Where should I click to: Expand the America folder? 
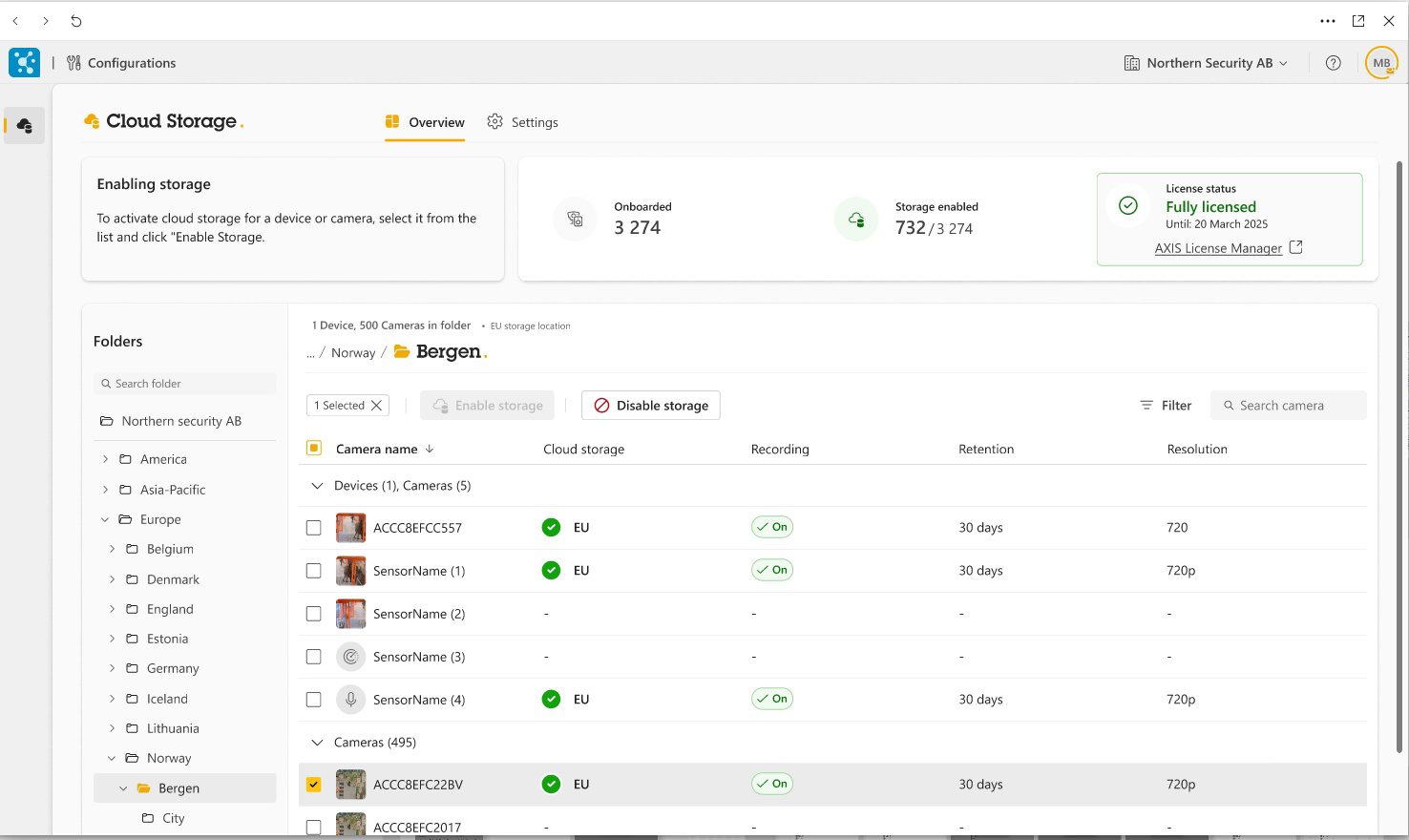tap(105, 459)
